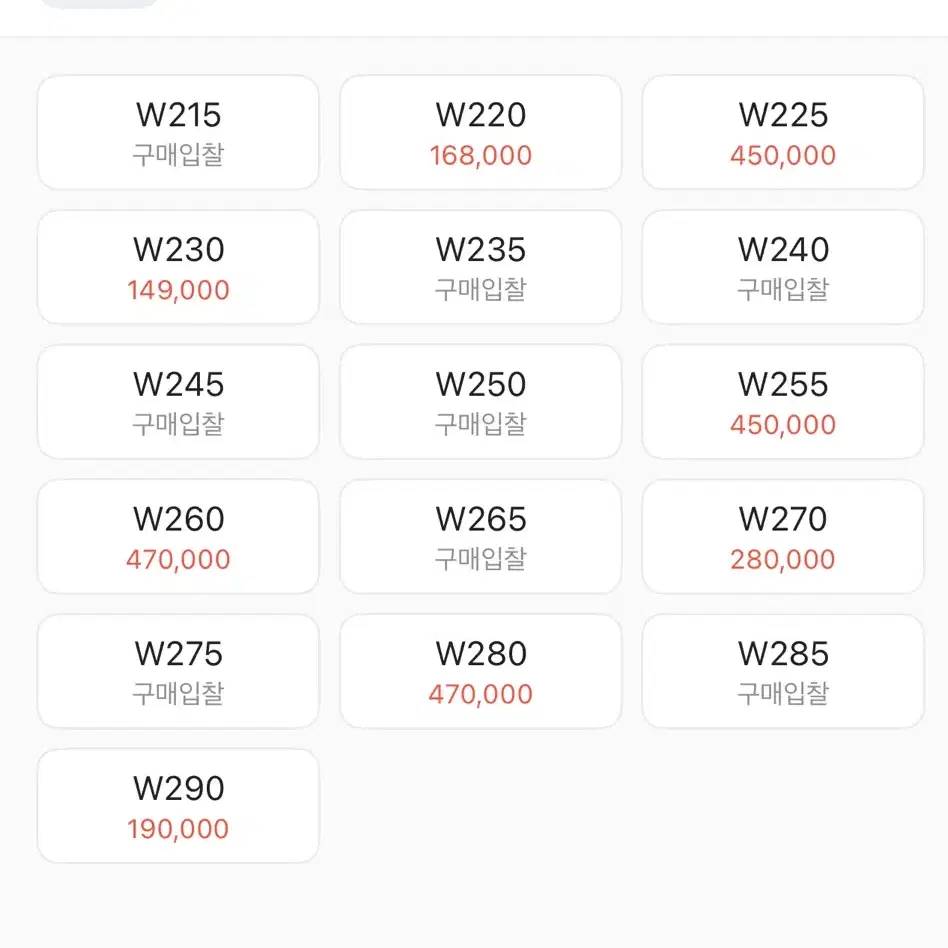This screenshot has width=948, height=948.
Task: Click the 280,000 price under W270
Action: click(783, 560)
